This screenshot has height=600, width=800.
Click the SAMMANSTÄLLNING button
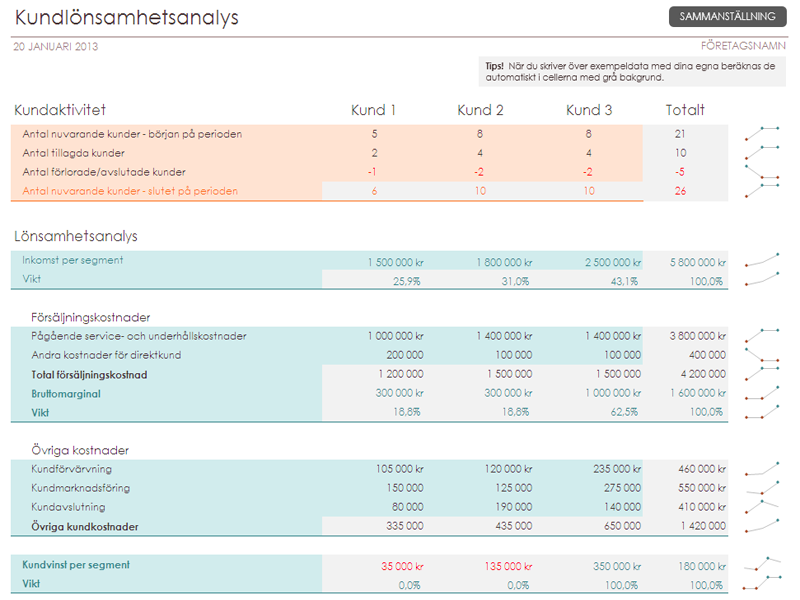coord(727,16)
